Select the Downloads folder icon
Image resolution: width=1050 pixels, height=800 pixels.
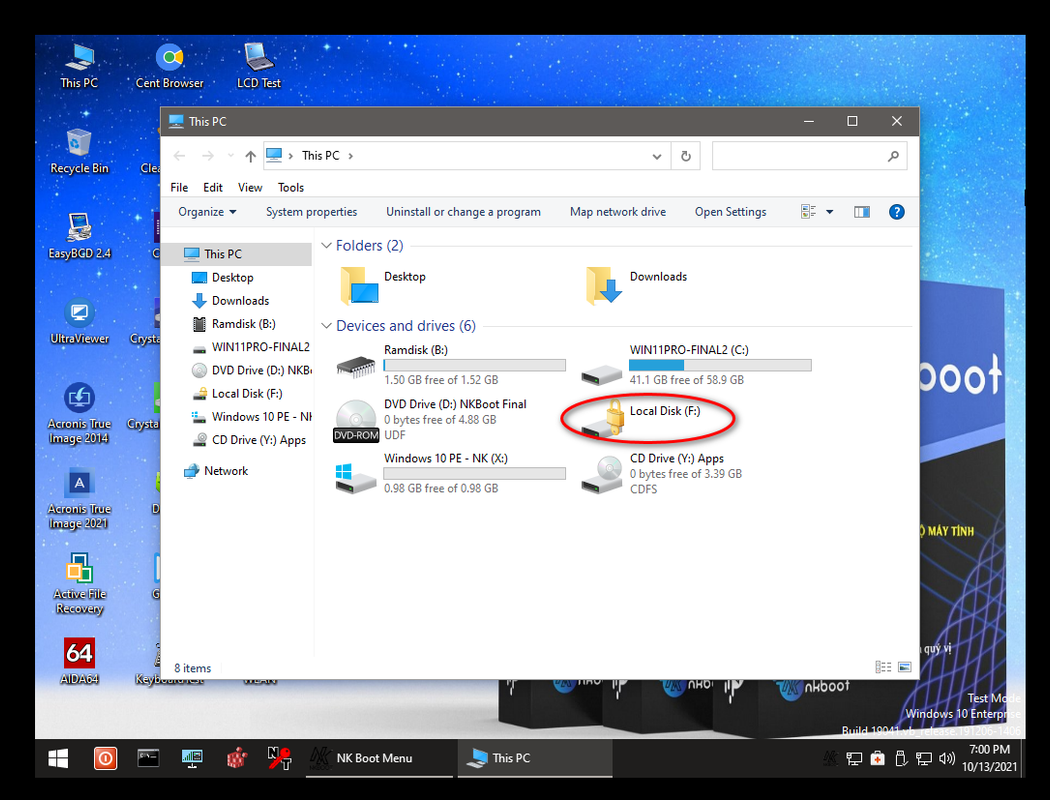pos(605,286)
